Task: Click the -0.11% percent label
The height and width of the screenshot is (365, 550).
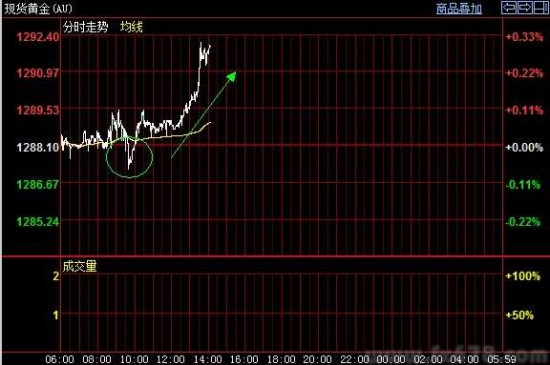Action: (x=523, y=184)
